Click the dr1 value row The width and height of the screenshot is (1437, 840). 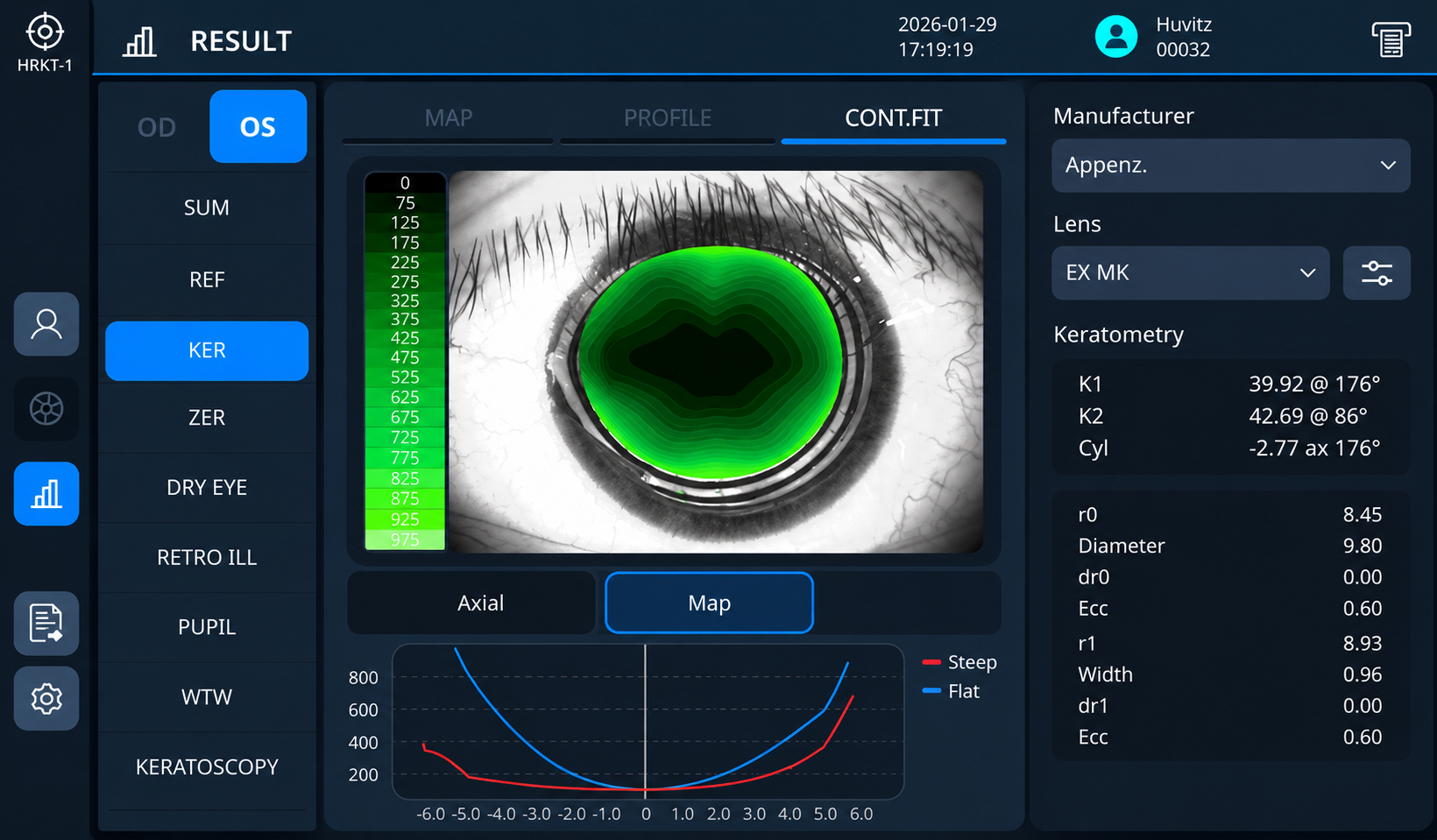[1230, 706]
